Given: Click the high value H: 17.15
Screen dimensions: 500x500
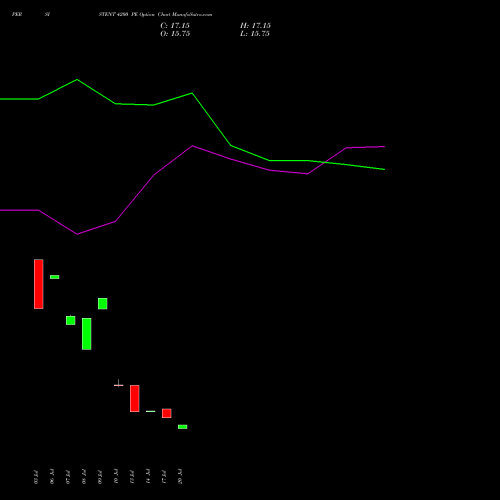Looking at the screenshot, I should pos(255,26).
